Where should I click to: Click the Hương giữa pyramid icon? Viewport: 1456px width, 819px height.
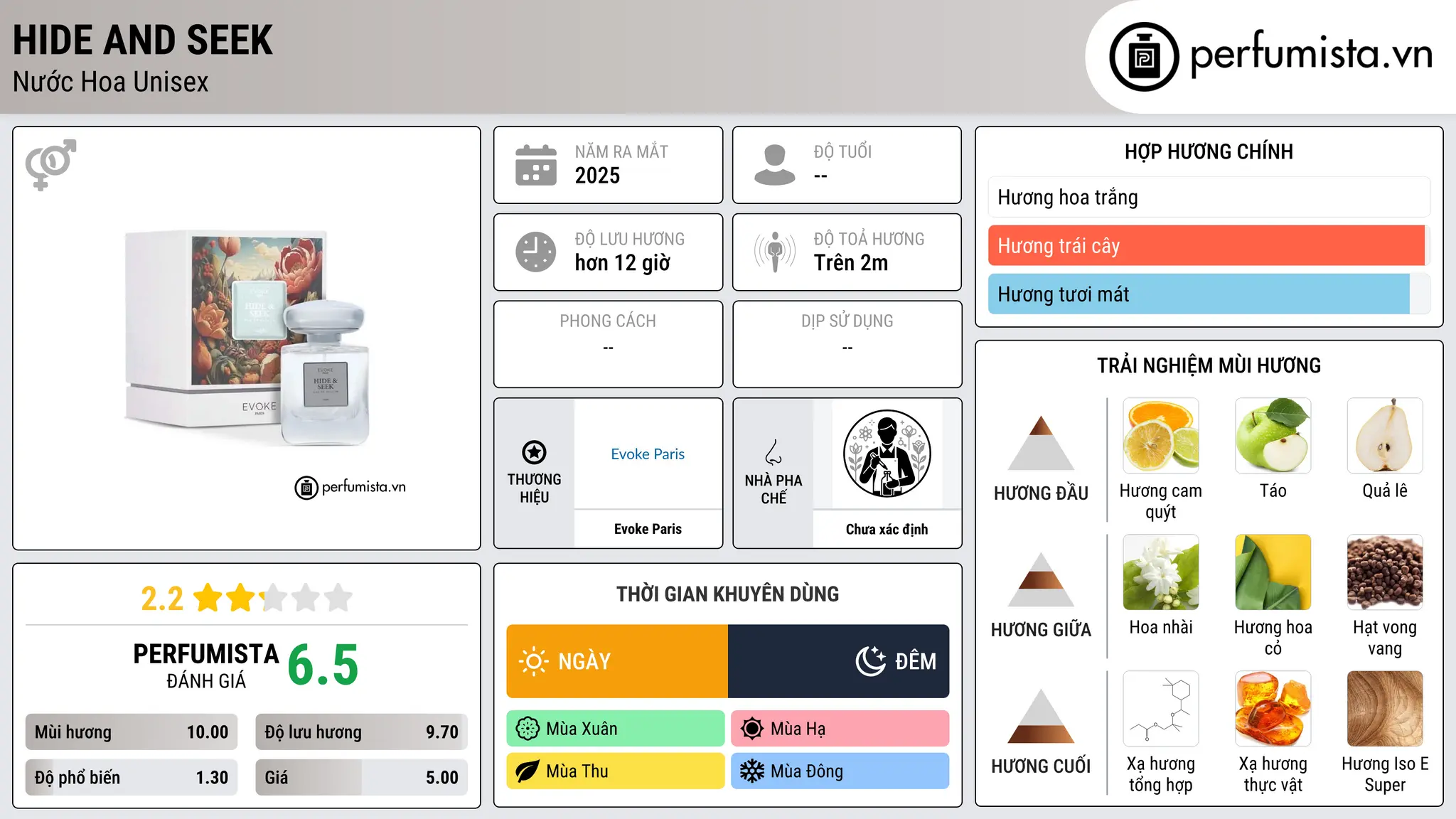click(1041, 579)
